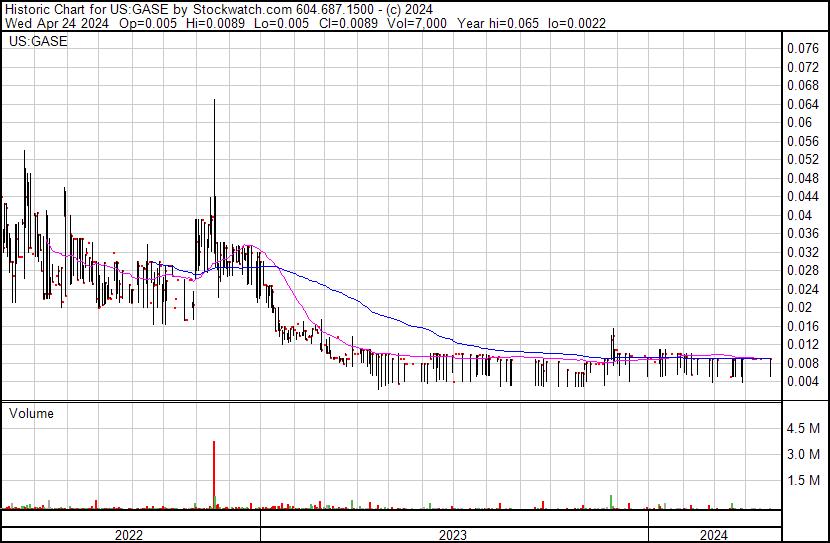The height and width of the screenshot is (543, 830).
Task: Click the chart title 'Historic Chart for US:GASE'
Action: click(87, 10)
